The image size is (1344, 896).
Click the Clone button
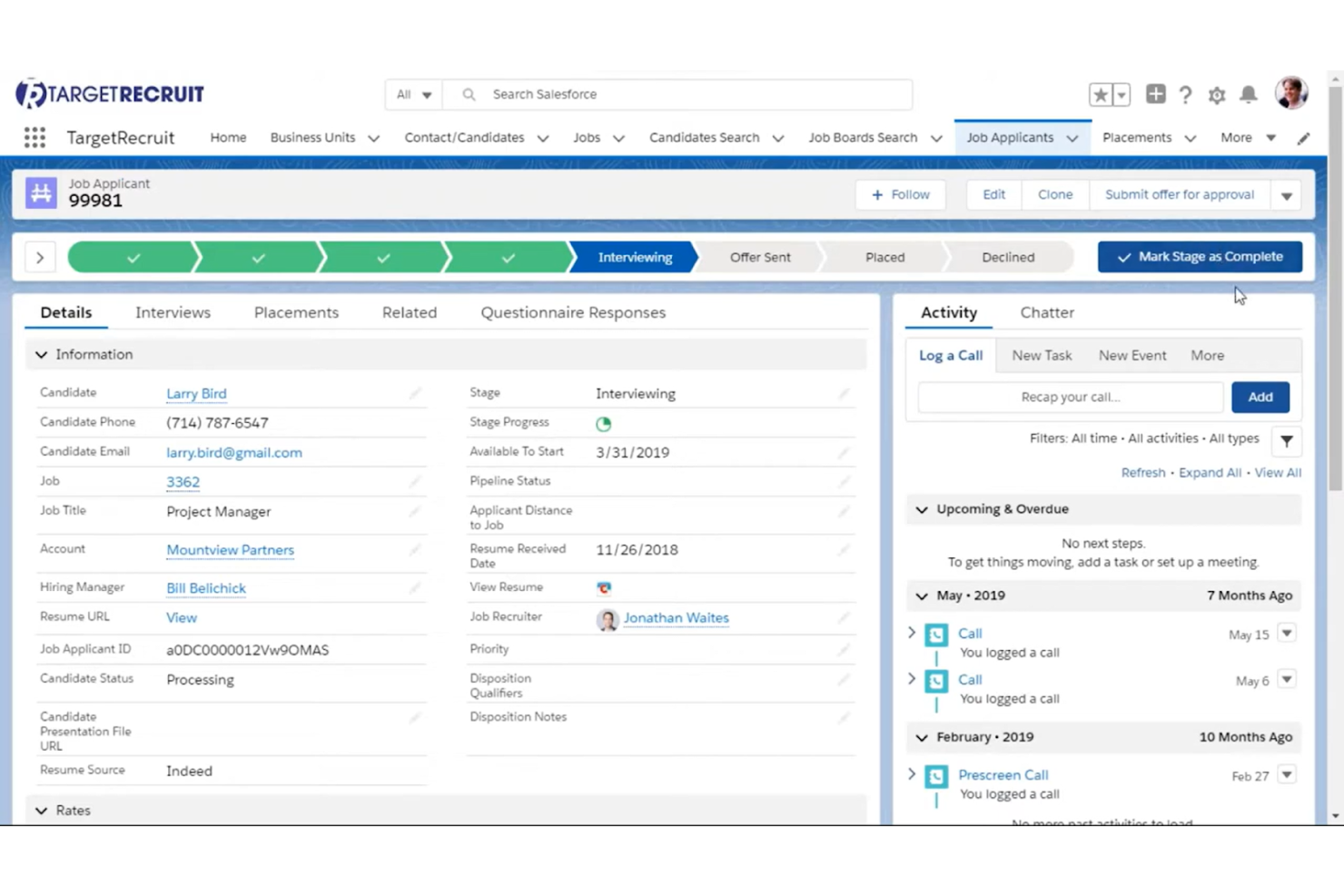[x=1055, y=194]
